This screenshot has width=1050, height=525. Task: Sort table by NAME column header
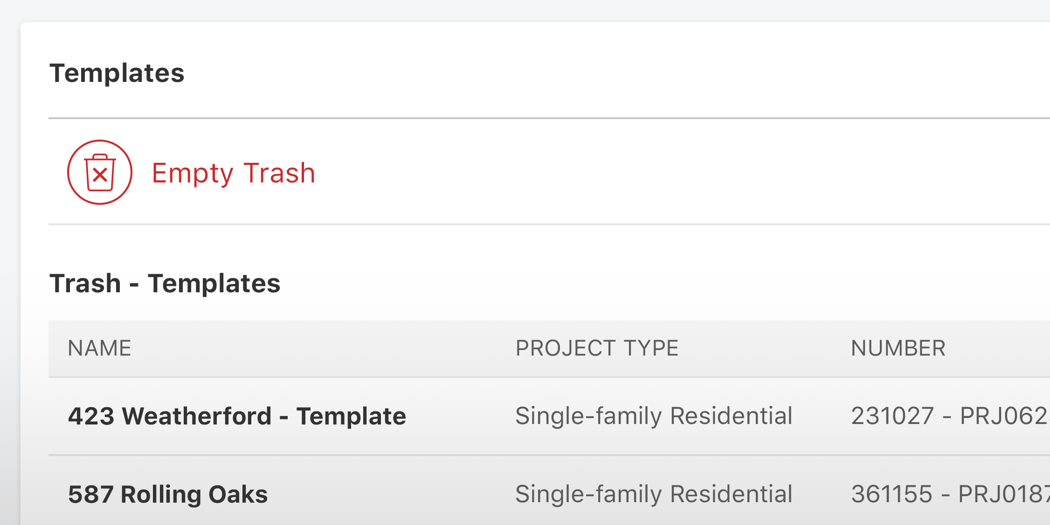coord(99,348)
